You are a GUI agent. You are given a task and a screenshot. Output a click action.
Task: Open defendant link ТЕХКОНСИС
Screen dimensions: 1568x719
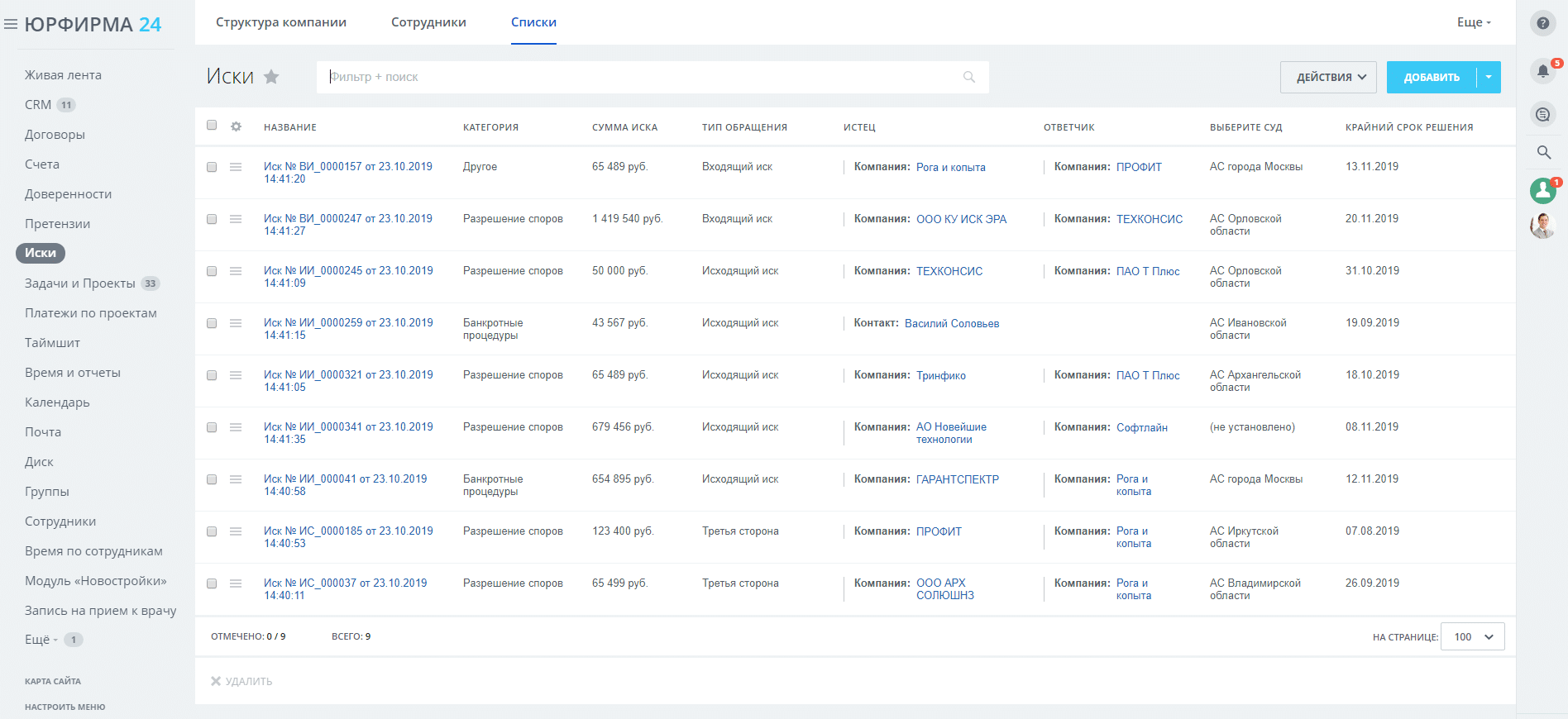[x=1150, y=219]
